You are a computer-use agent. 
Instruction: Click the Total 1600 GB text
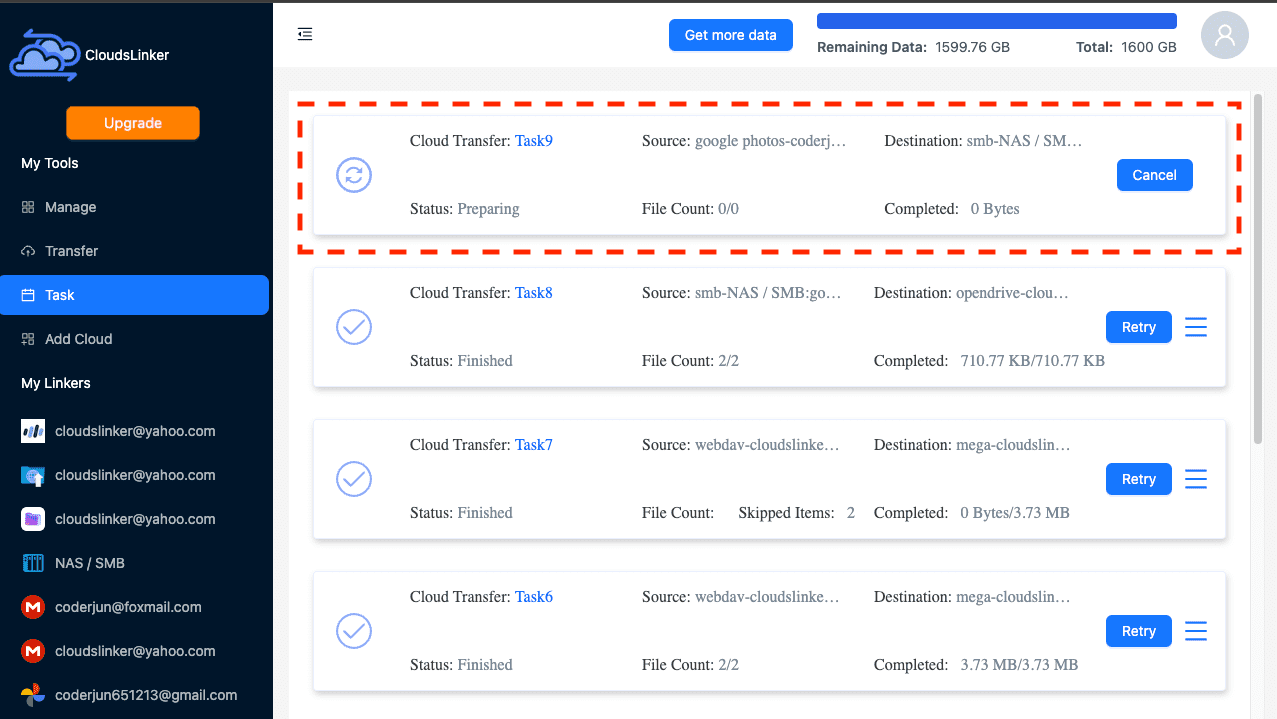click(x=1126, y=47)
